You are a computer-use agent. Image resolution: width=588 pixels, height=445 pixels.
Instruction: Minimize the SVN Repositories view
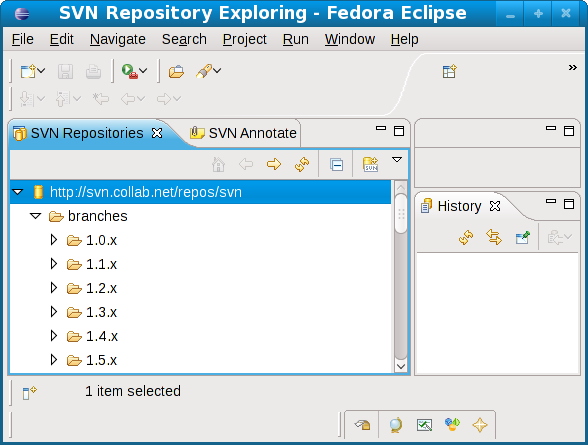pyautogui.click(x=381, y=129)
